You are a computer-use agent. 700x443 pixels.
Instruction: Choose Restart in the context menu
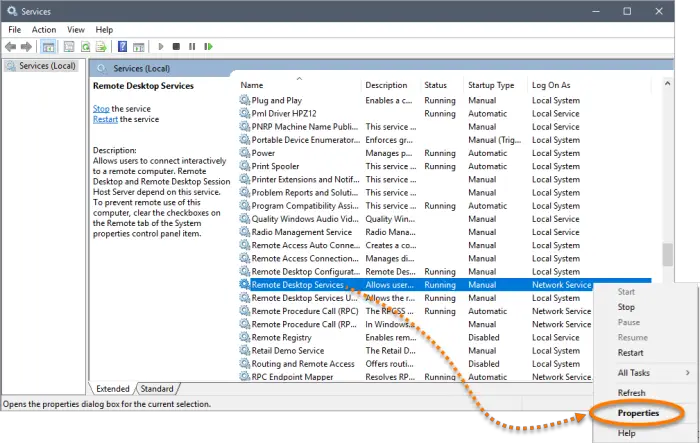pyautogui.click(x=630, y=352)
